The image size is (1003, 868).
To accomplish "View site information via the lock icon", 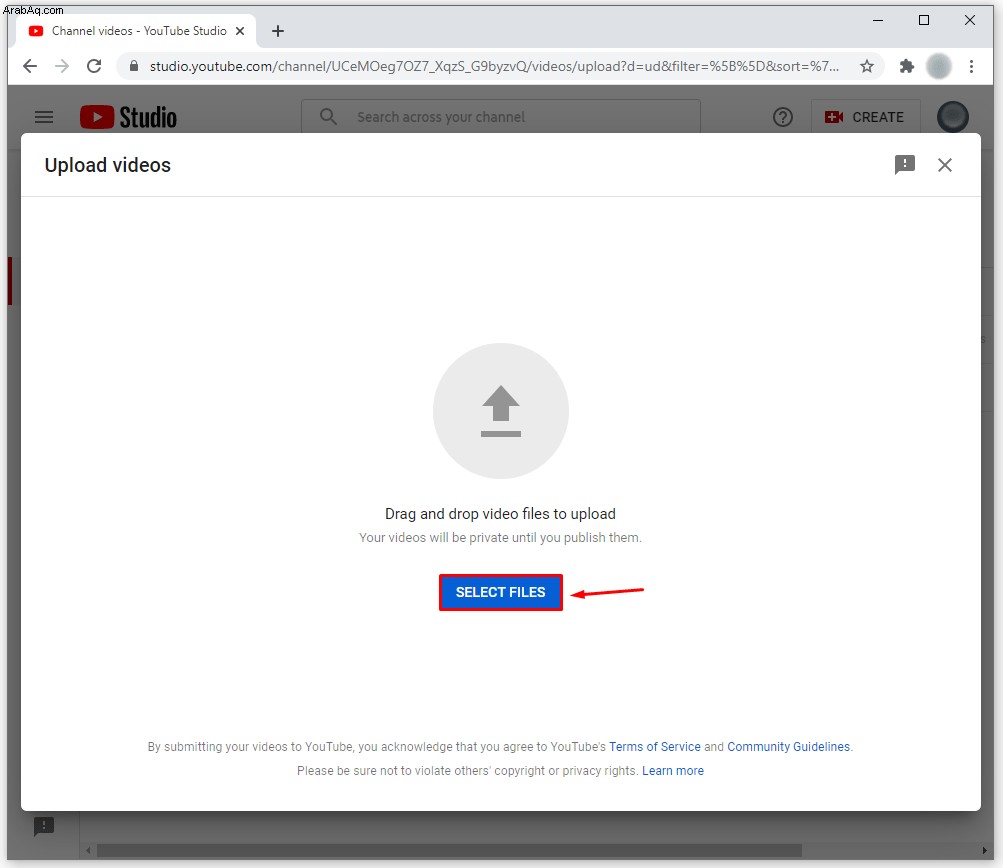I will click(x=134, y=66).
